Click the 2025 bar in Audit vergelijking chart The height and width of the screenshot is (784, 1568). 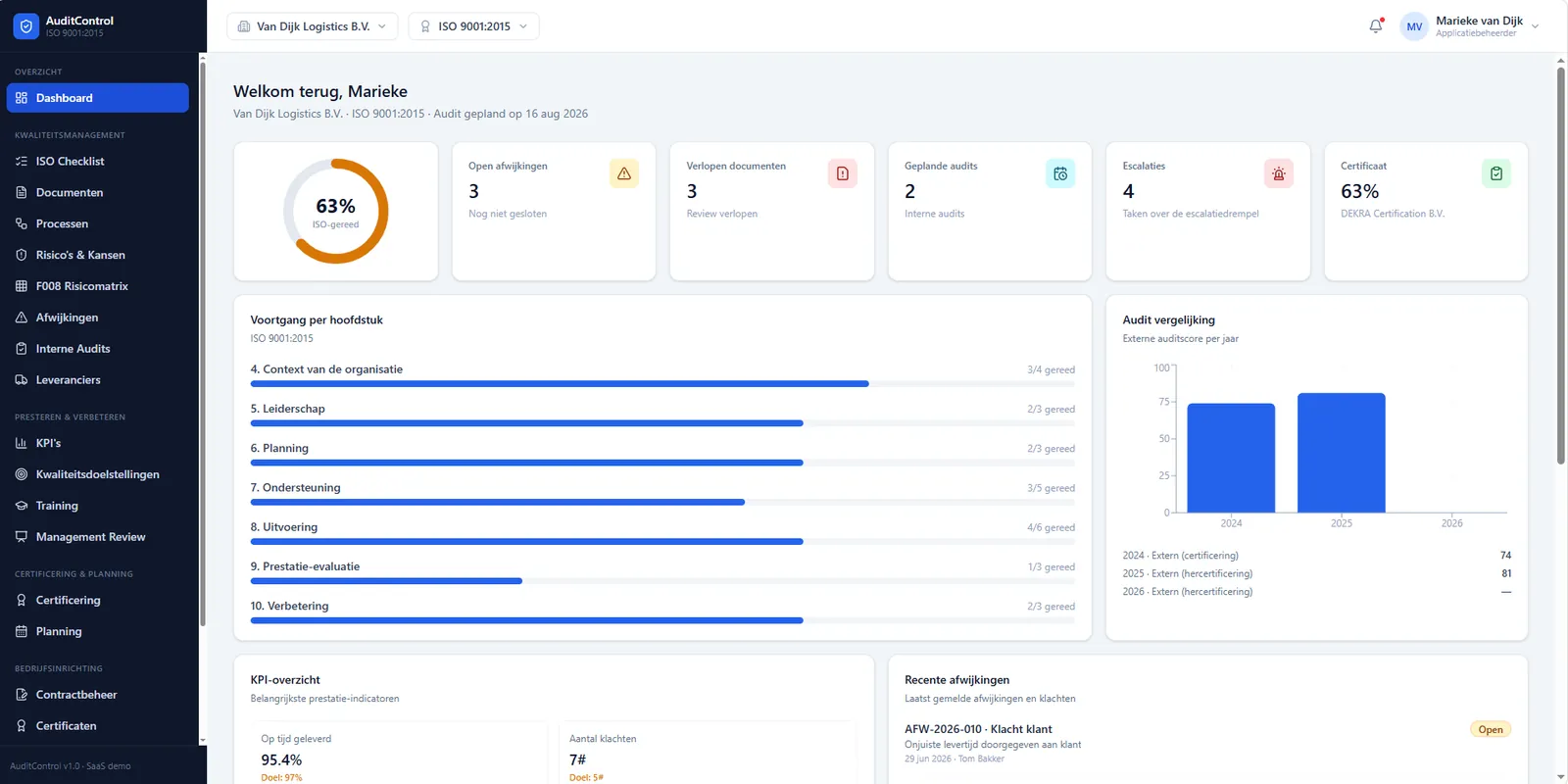click(x=1342, y=453)
